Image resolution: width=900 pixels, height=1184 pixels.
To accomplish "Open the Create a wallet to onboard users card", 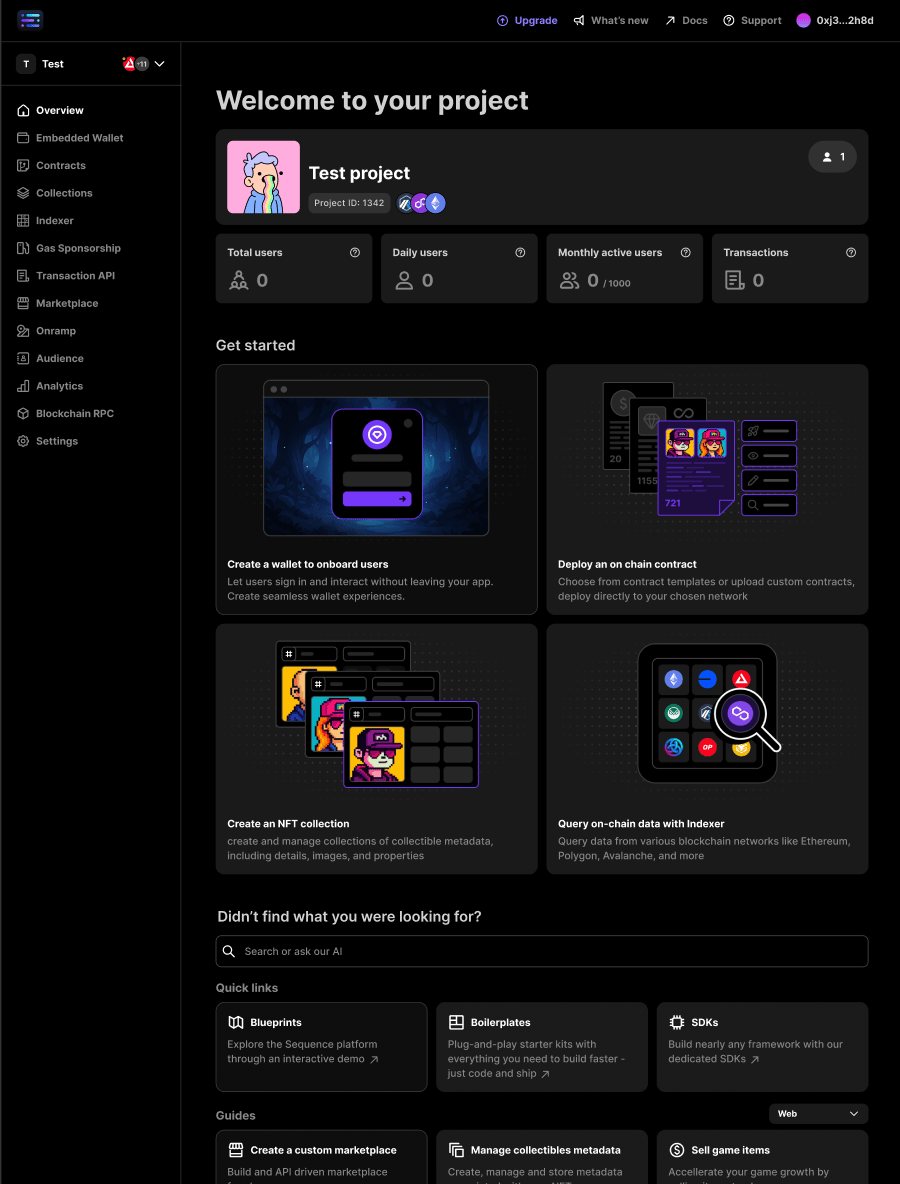I will click(x=377, y=489).
